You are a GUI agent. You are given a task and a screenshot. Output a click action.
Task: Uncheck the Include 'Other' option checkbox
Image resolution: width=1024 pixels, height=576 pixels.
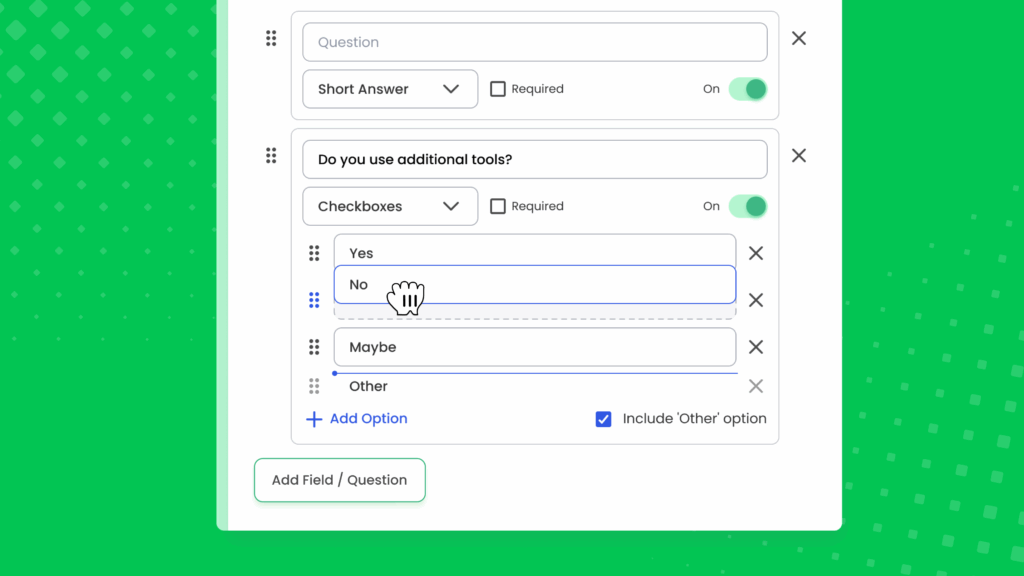(x=603, y=419)
